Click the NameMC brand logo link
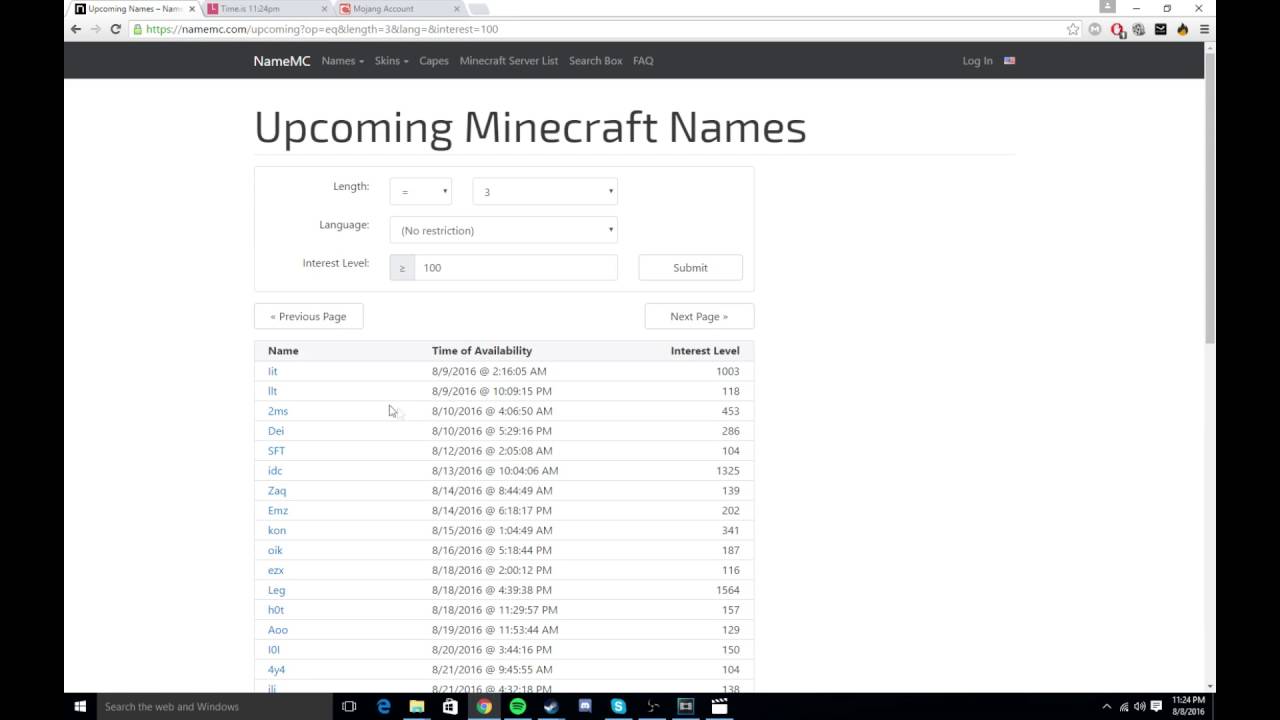Viewport: 1280px width, 720px height. point(282,61)
